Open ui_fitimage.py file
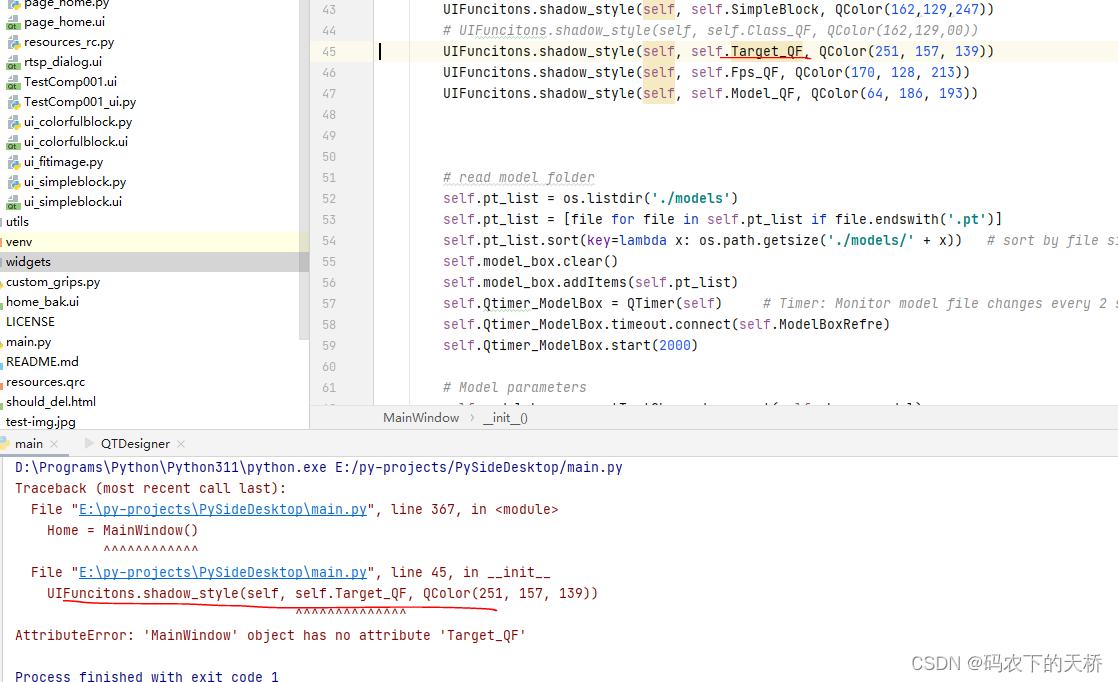The image size is (1118, 682). [63, 162]
